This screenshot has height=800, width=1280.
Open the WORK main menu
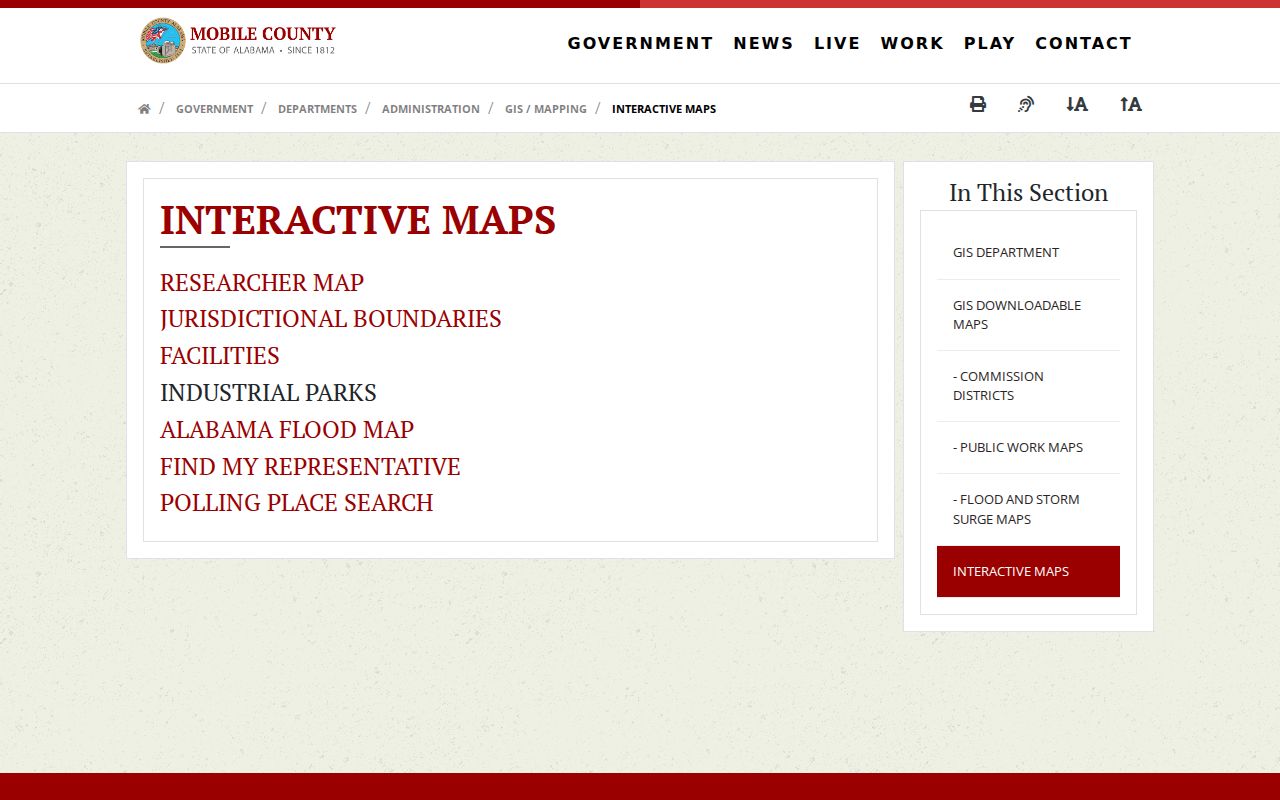coord(912,43)
